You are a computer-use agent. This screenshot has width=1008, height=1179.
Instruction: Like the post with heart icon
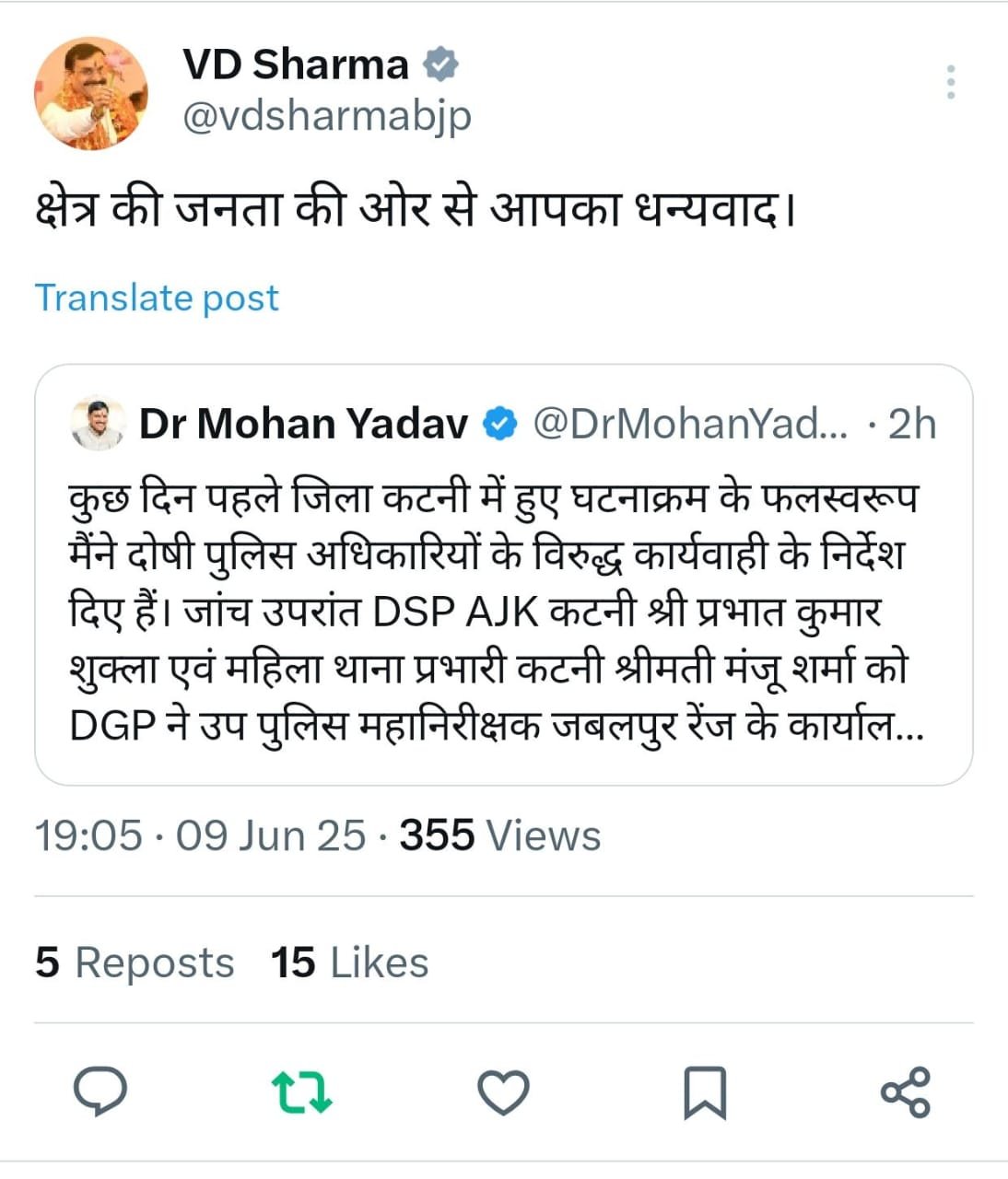tap(503, 1093)
